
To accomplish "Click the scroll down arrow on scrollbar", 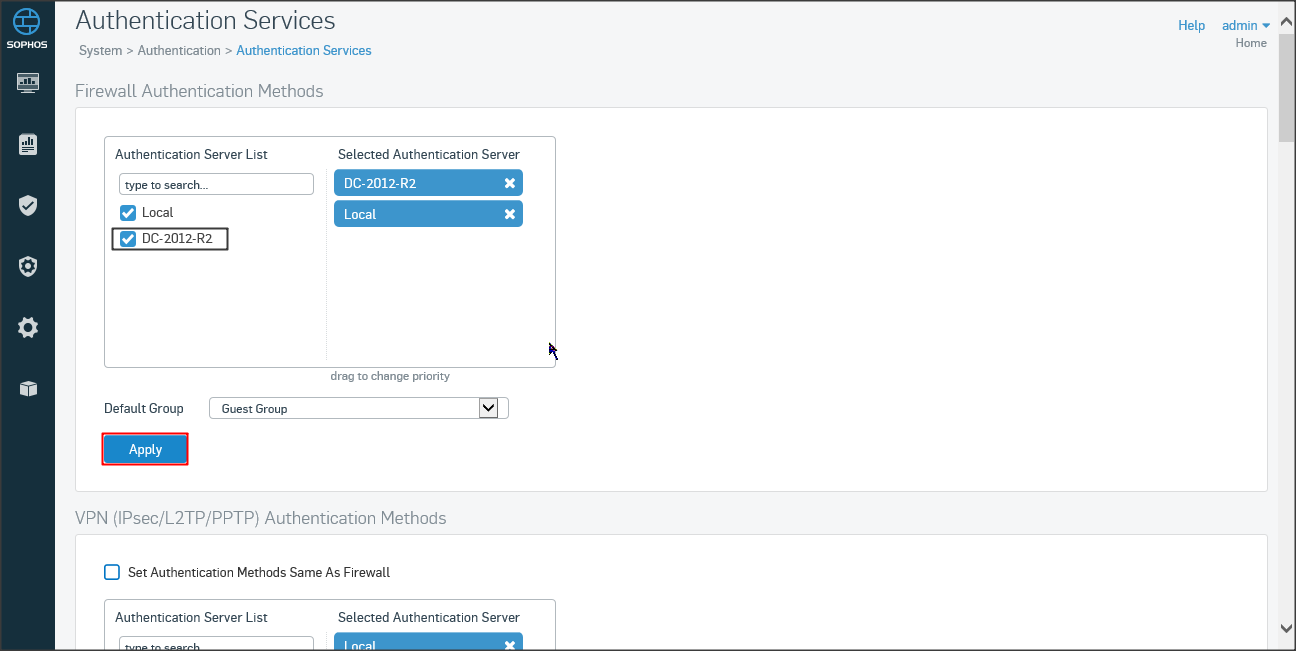I will tap(1286, 628).
